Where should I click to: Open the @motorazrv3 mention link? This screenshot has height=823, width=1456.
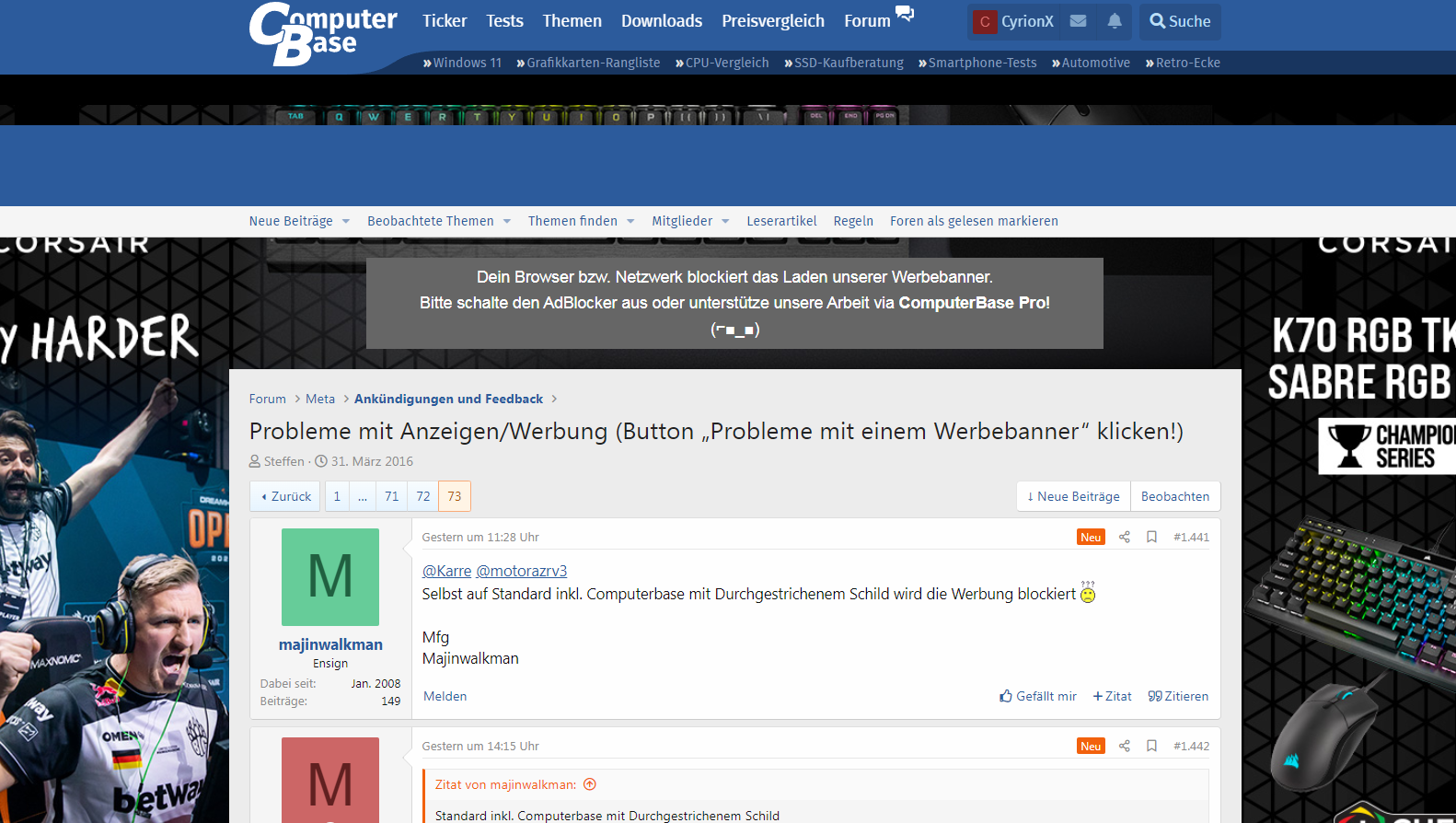click(521, 571)
